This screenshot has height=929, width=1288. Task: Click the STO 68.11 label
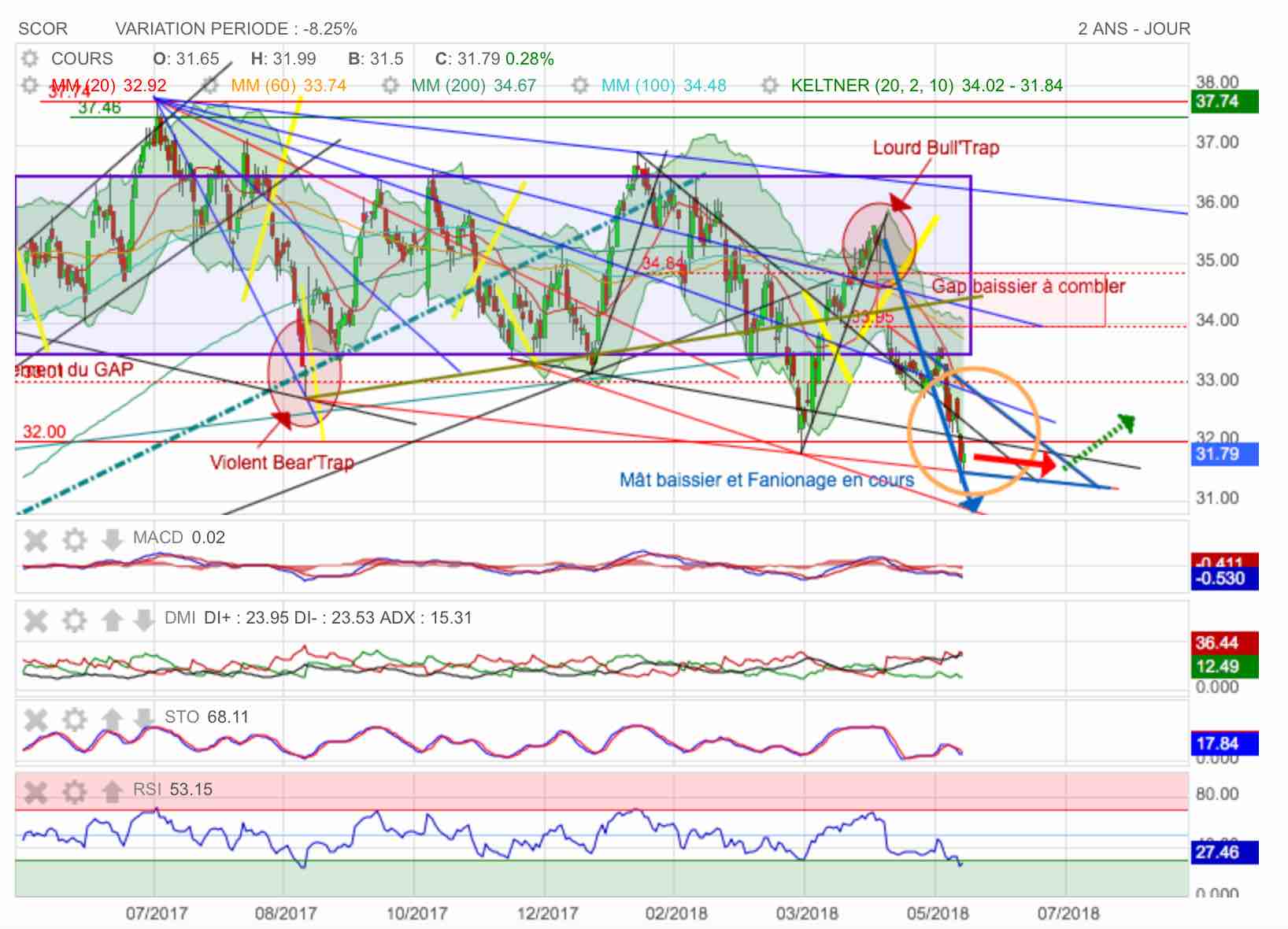coord(206,717)
